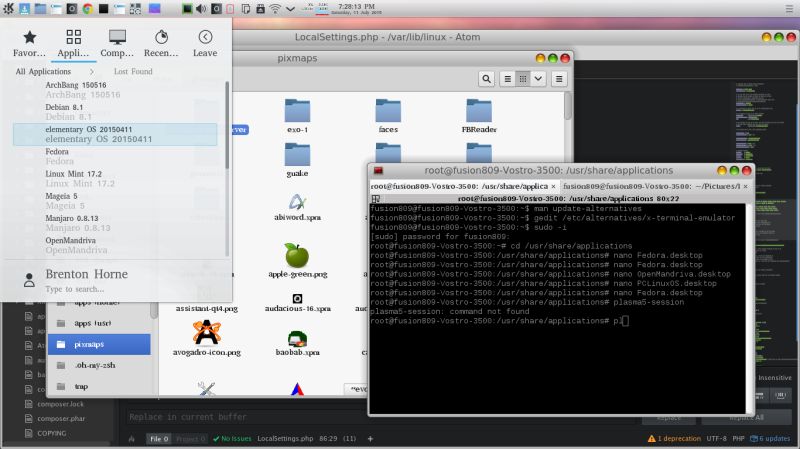The height and width of the screenshot is (449, 800).
Task: Switch to the Favorites tab in launcher
Action: pyautogui.click(x=30, y=43)
